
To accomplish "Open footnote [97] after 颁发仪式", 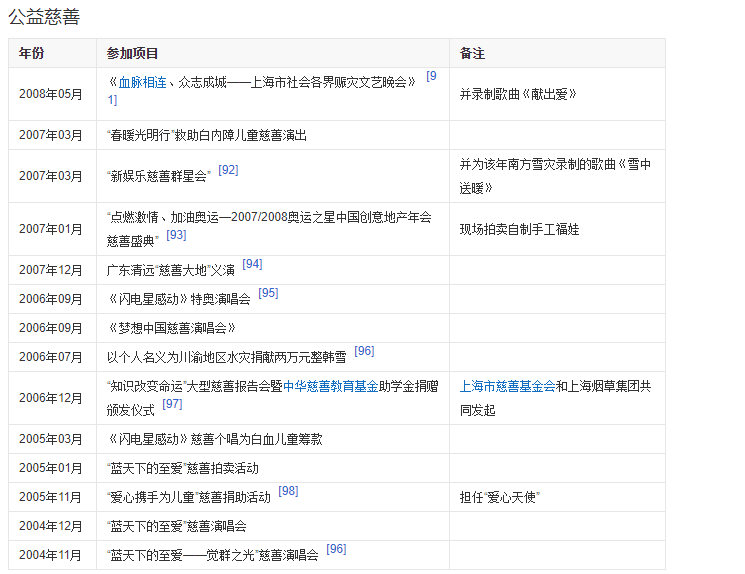I will click(x=172, y=404).
